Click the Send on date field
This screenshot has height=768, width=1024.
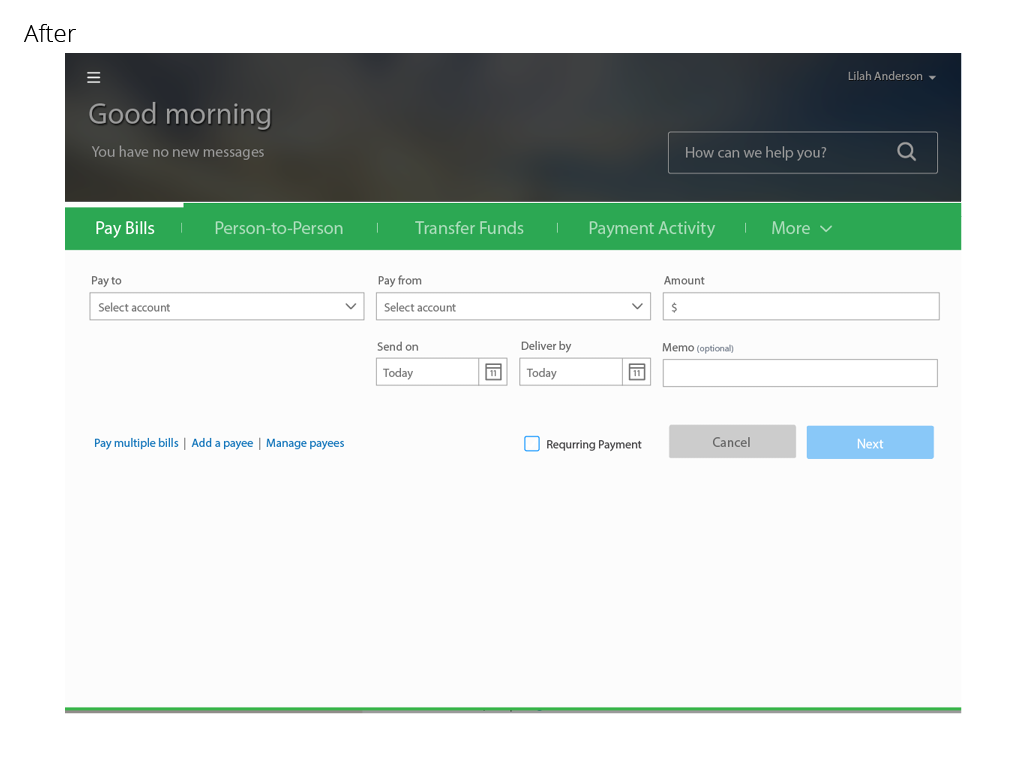(427, 372)
